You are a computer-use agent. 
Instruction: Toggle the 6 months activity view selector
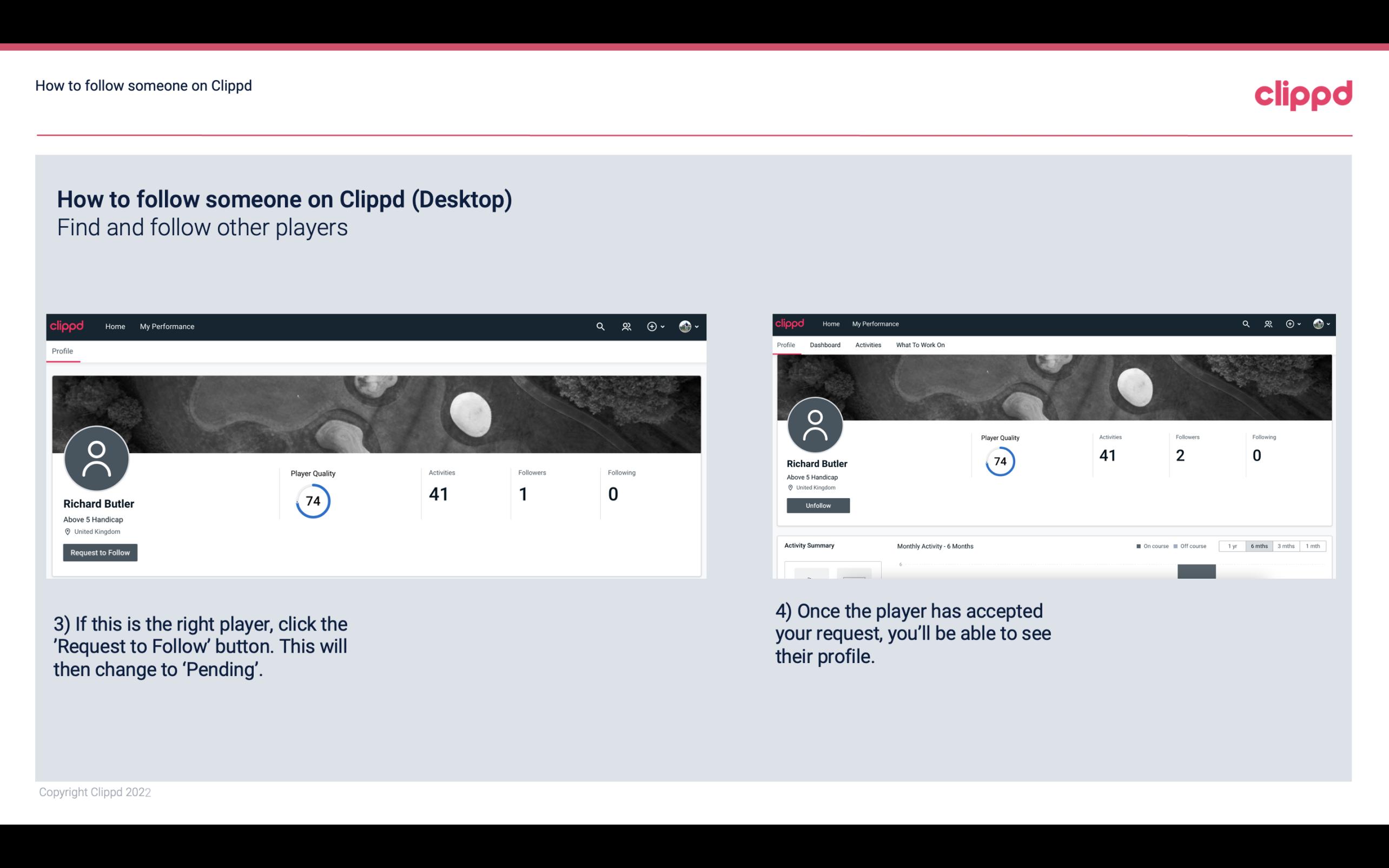tap(1258, 546)
